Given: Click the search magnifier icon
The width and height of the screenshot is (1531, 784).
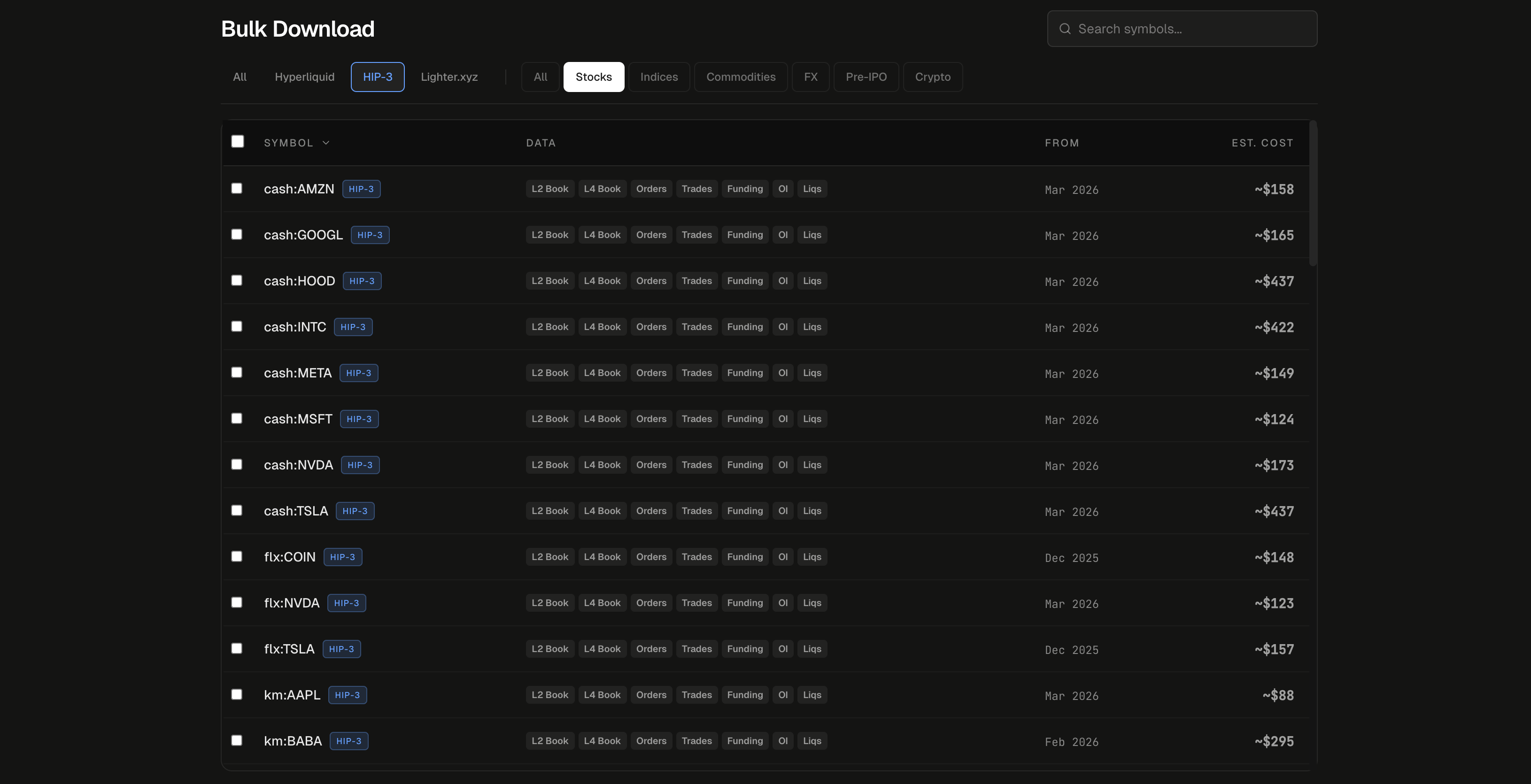Looking at the screenshot, I should [x=1065, y=29].
